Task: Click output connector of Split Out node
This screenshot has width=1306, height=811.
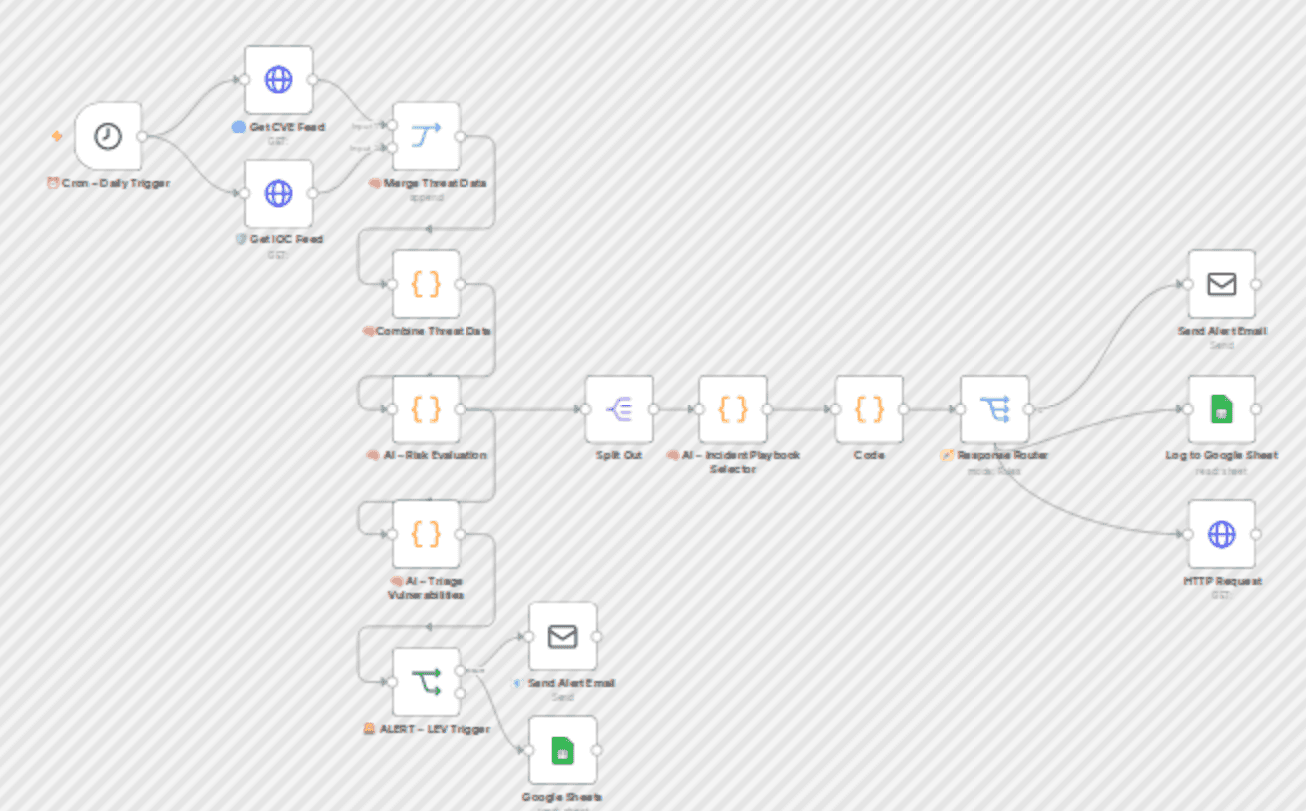Action: pos(653,409)
